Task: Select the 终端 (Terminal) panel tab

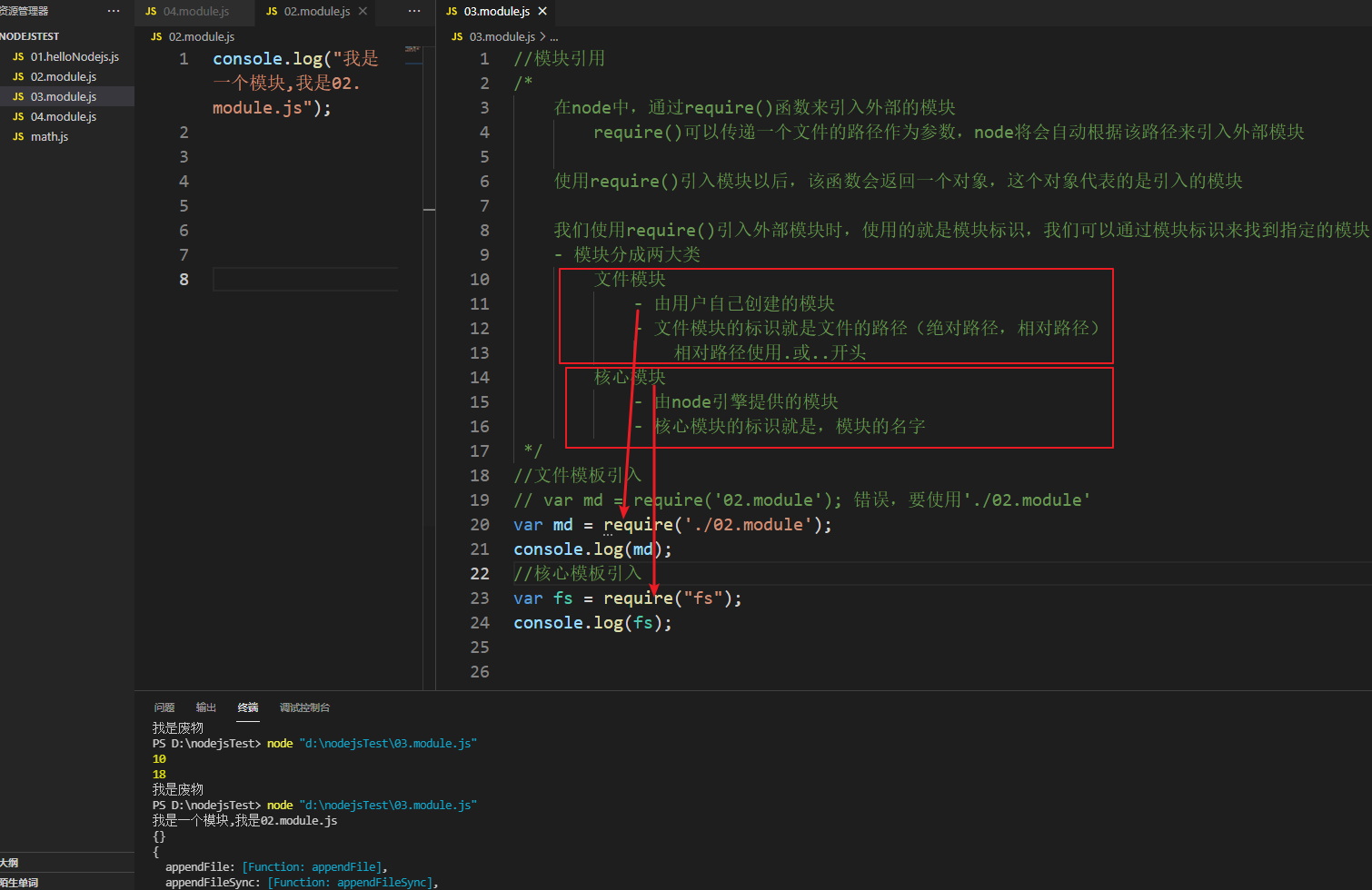Action: pyautogui.click(x=248, y=707)
